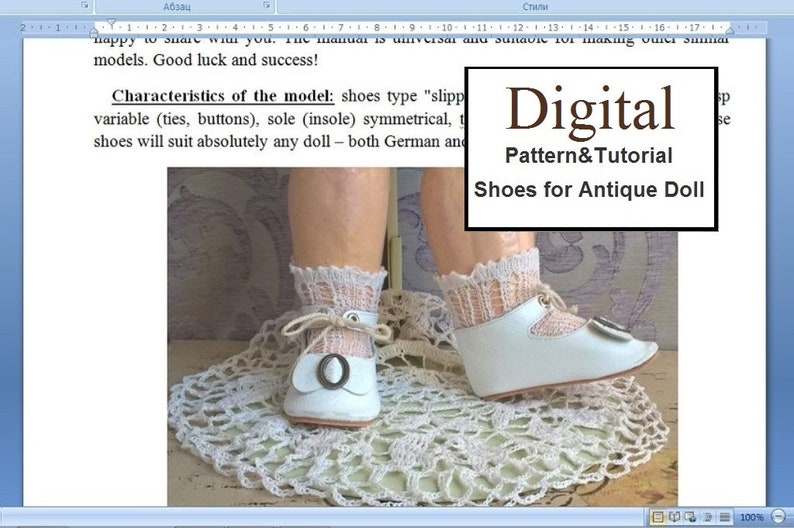Switch to Print Layout view
This screenshot has width=794, height=528.
(657, 517)
